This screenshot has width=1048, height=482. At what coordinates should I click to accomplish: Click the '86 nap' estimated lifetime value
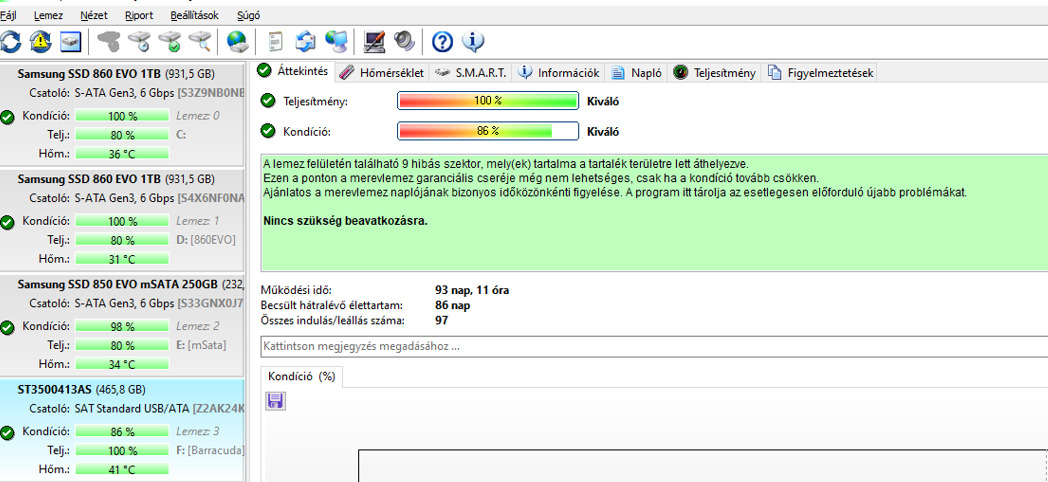[452, 305]
